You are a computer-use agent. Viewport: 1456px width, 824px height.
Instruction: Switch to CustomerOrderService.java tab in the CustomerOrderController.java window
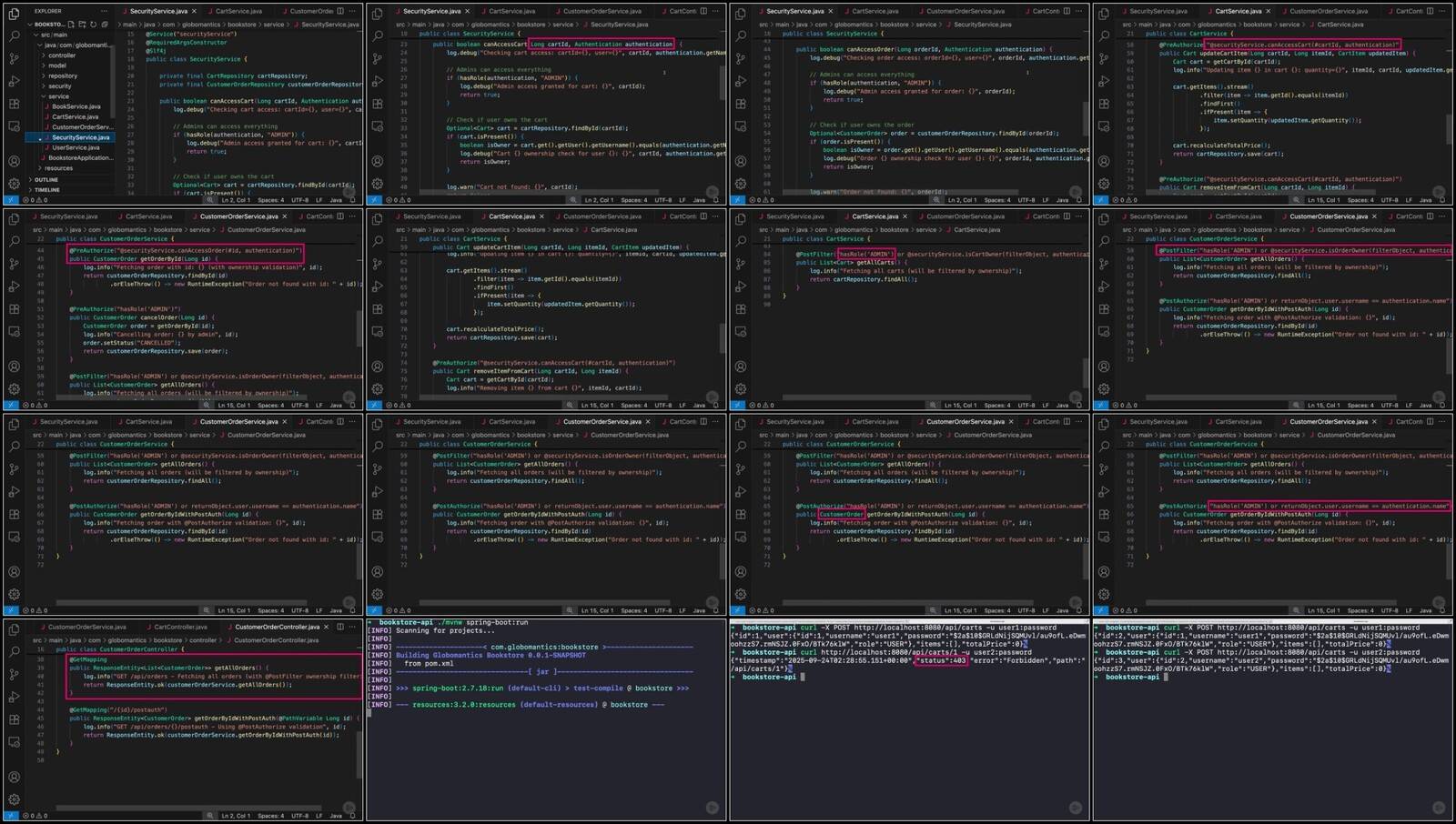[x=82, y=627]
